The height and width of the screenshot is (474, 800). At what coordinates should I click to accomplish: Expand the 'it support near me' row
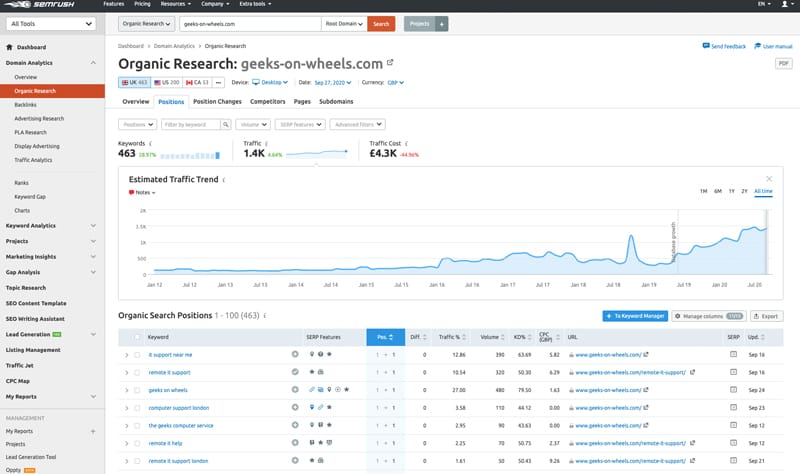(x=126, y=354)
